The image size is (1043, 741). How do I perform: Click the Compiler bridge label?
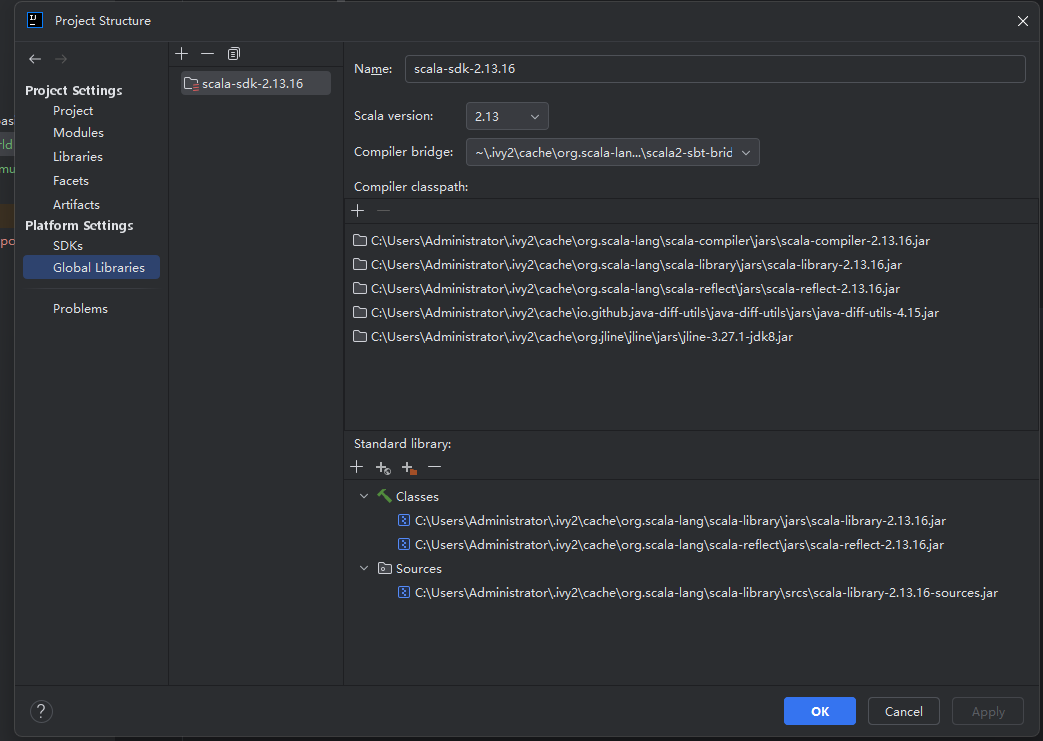pyautogui.click(x=404, y=151)
